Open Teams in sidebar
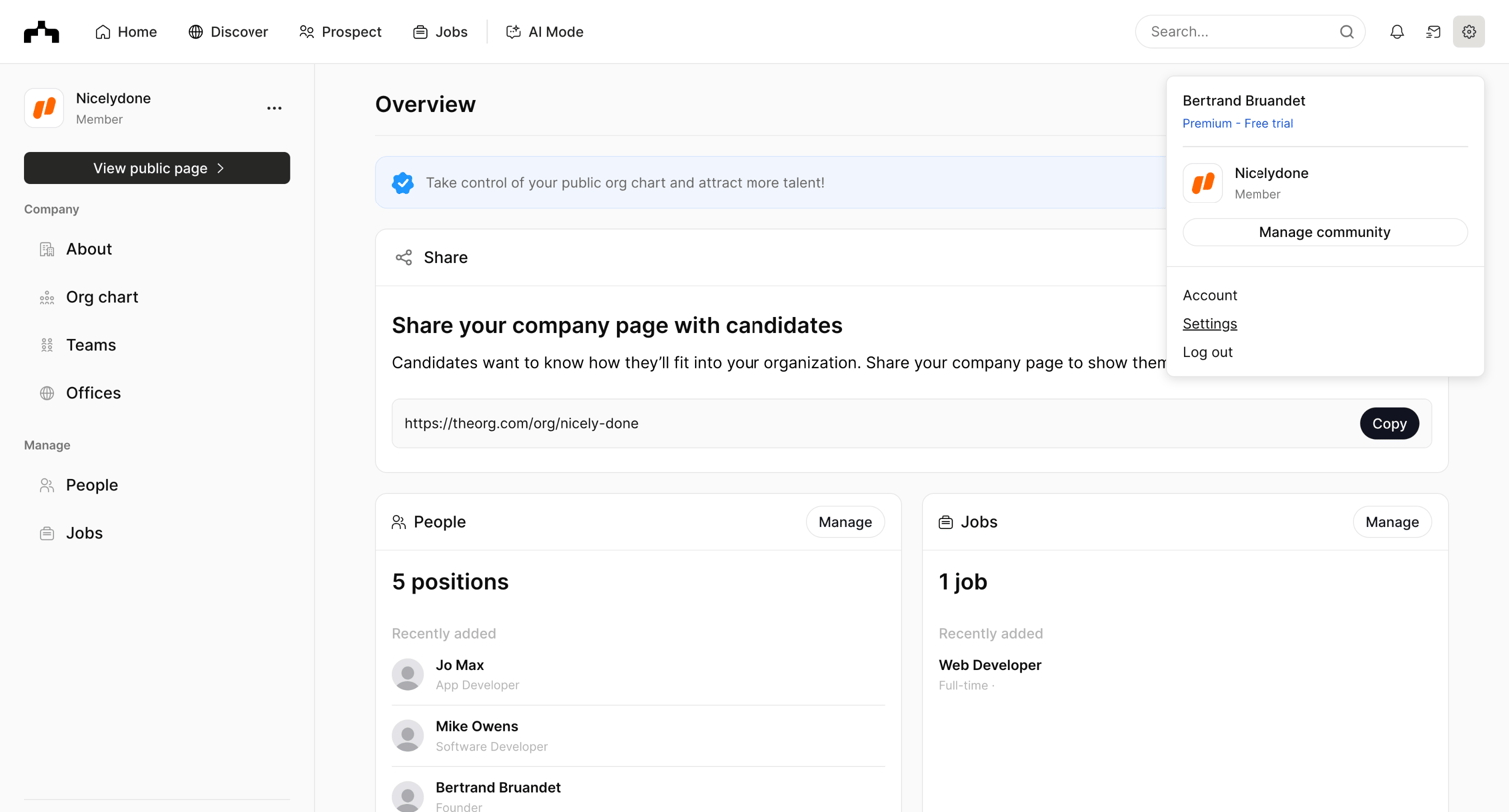This screenshot has width=1509, height=812. click(x=158, y=345)
